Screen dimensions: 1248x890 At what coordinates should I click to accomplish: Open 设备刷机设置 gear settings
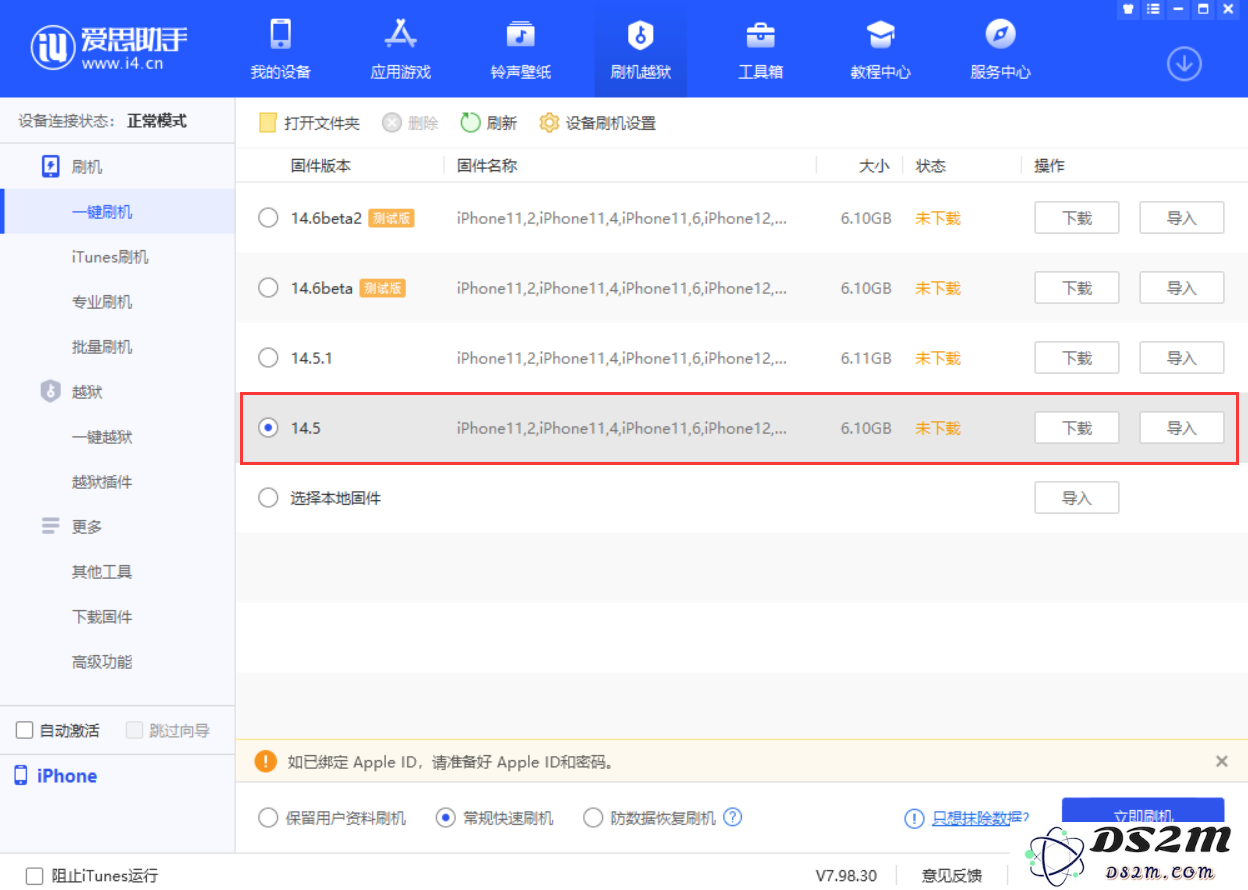click(597, 123)
